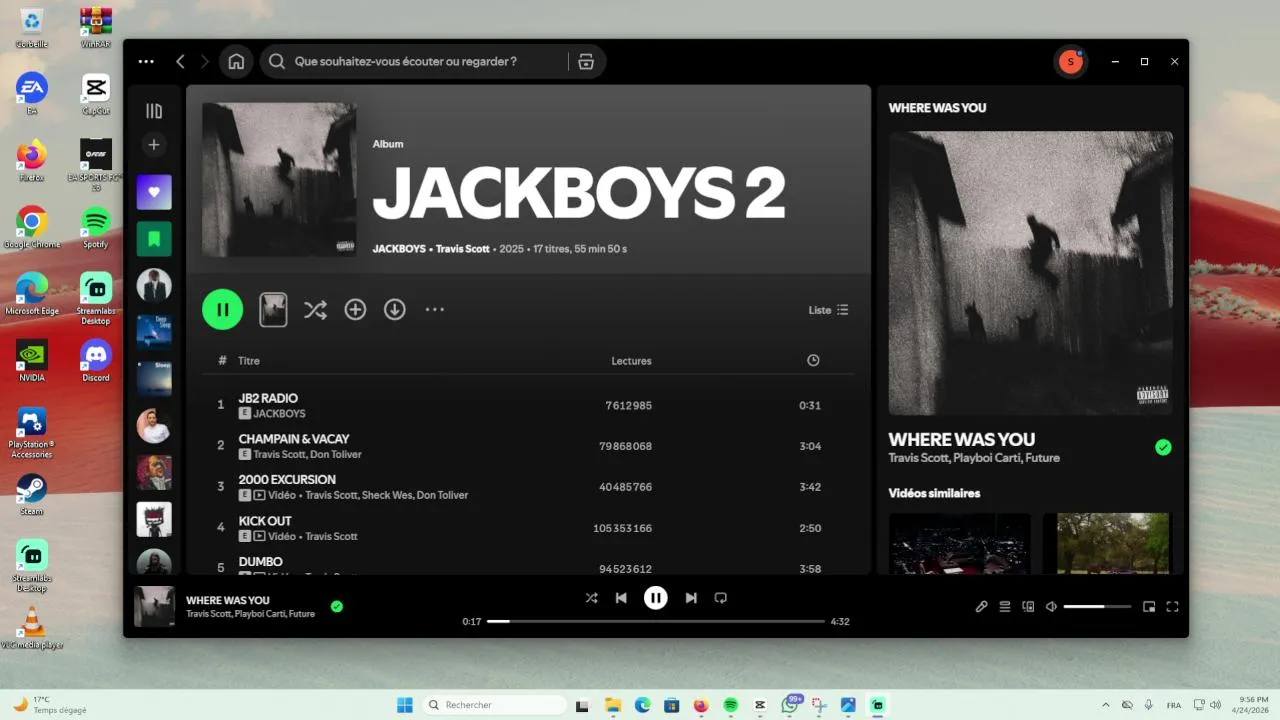Toggle the album canvas preview thumbnail button
Screen dimensions: 1280x720
[x=273, y=309]
